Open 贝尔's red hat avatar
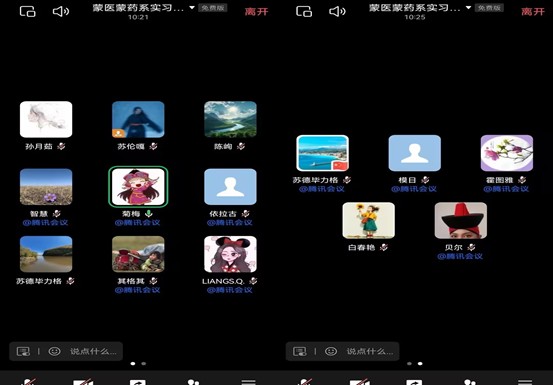Viewport: 553px width, 385px height. 461,220
